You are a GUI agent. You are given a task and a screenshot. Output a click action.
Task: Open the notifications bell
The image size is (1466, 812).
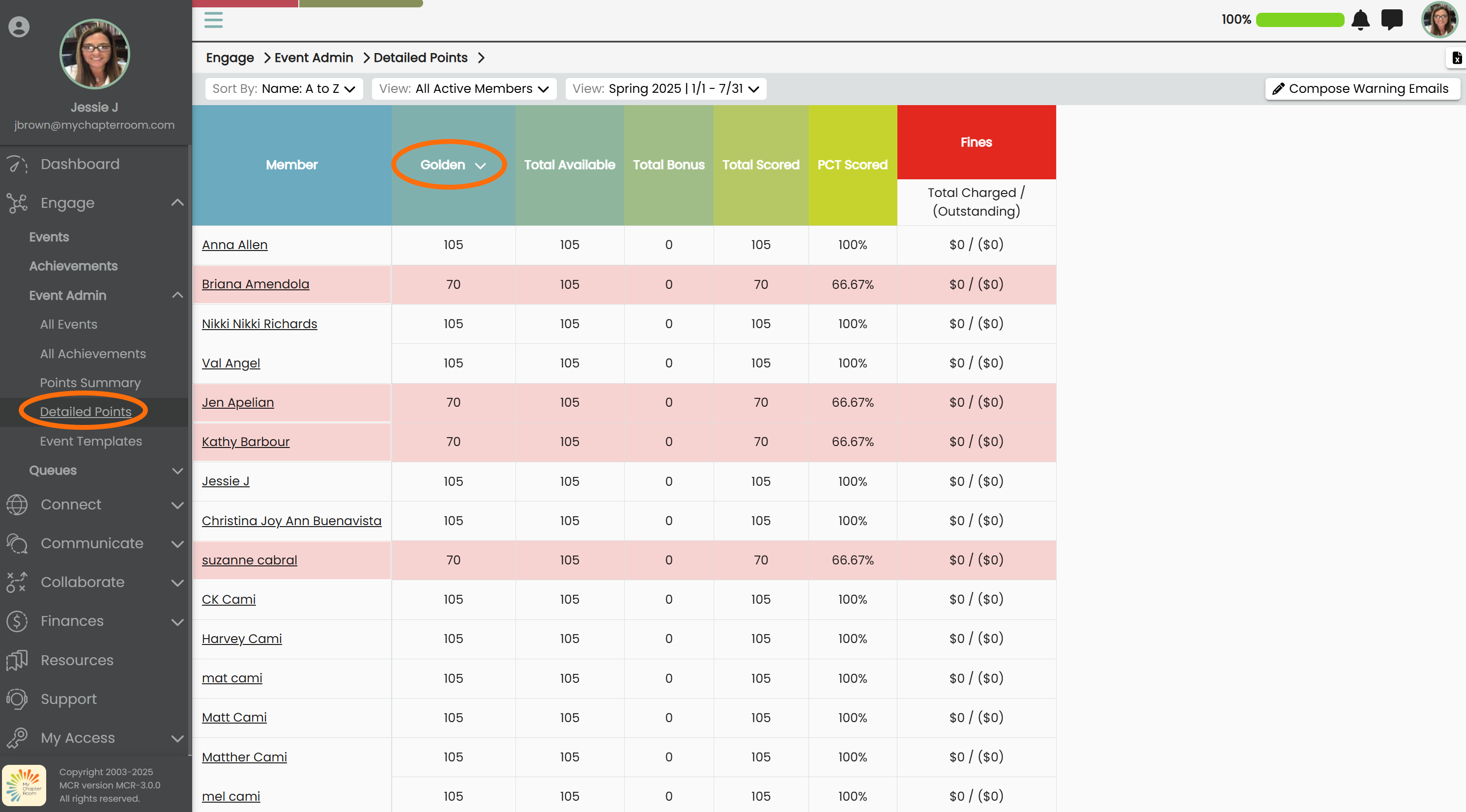(x=1360, y=20)
